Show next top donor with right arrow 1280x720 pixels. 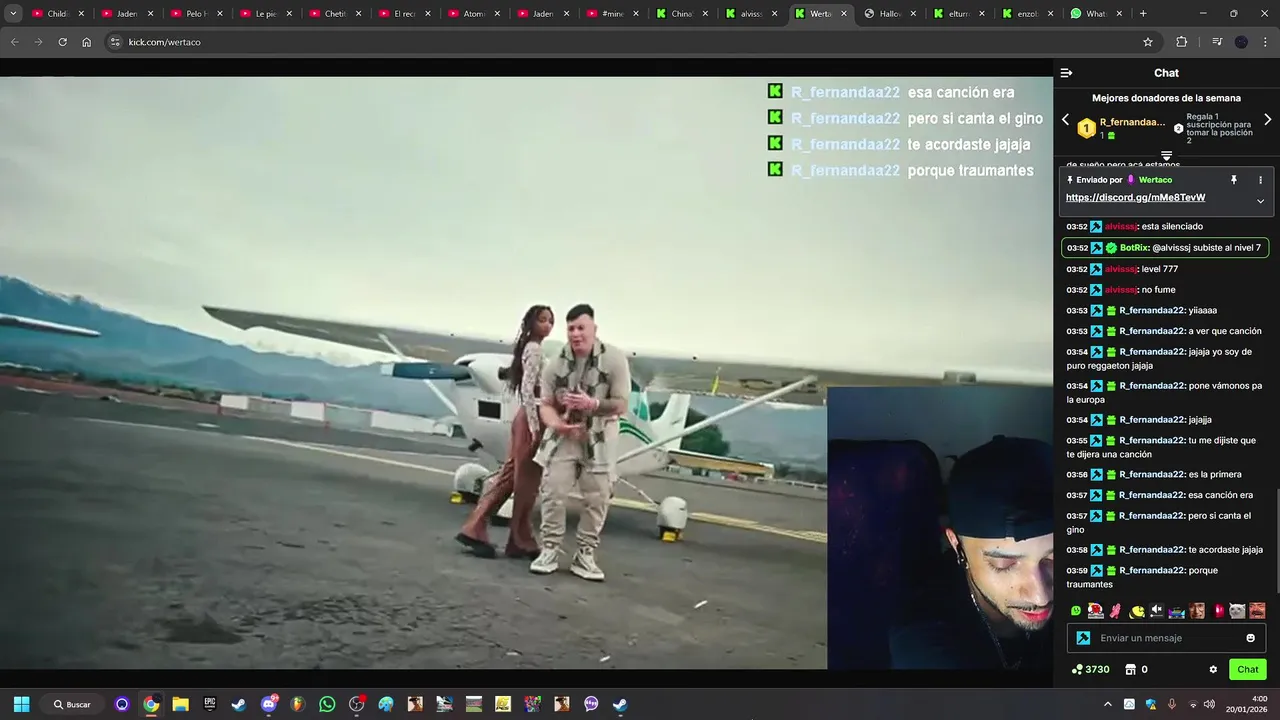(x=1268, y=120)
